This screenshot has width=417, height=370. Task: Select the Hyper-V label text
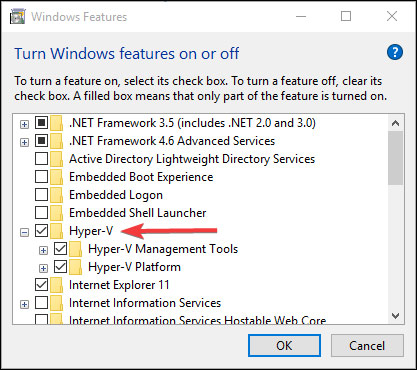click(x=91, y=231)
